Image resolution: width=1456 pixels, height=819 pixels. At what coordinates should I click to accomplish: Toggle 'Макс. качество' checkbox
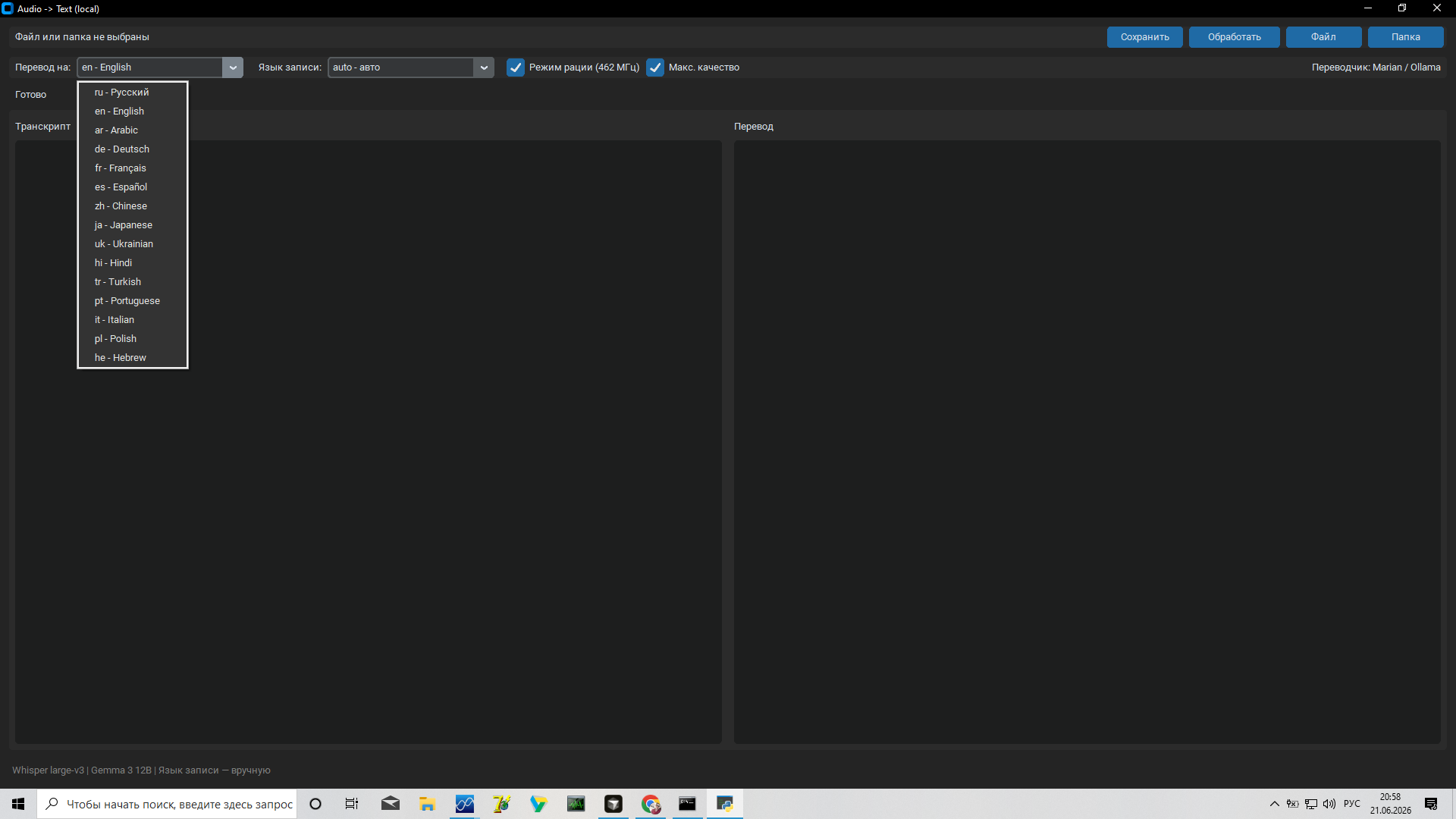[x=655, y=67]
